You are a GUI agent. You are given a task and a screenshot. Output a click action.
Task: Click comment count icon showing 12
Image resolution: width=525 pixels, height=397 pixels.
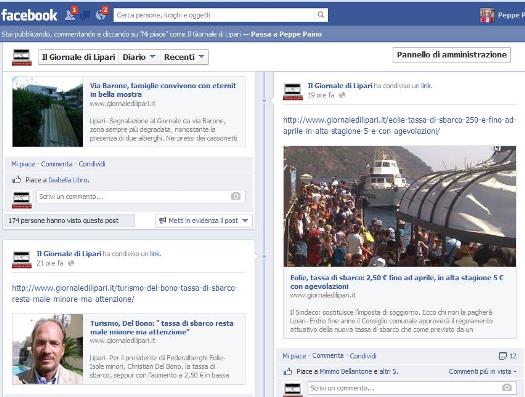point(503,356)
